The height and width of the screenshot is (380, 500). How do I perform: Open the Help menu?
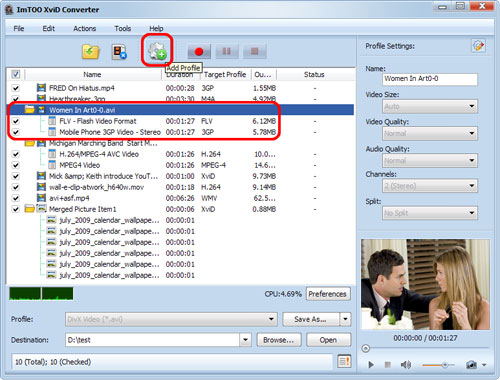pyautogui.click(x=156, y=28)
